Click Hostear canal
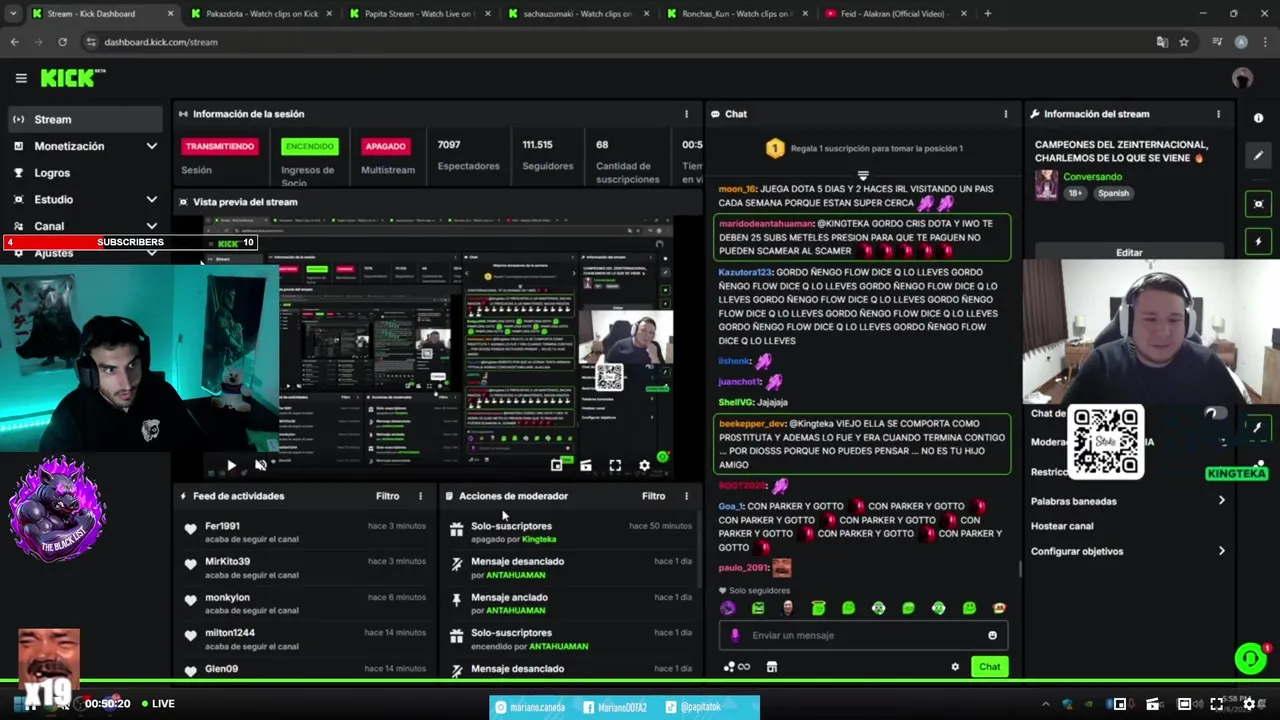The width and height of the screenshot is (1280, 720). [1062, 526]
